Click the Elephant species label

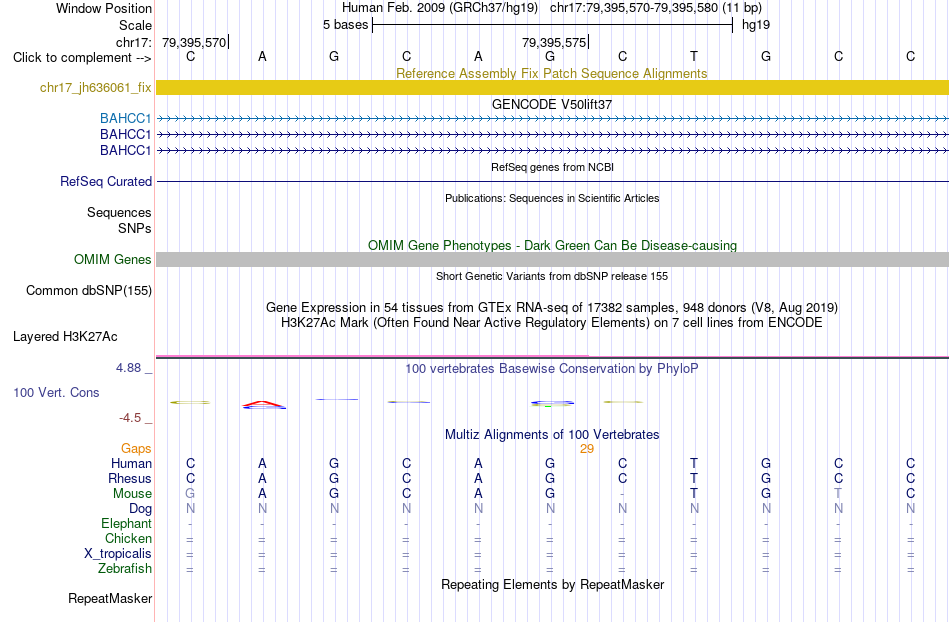pos(126,523)
